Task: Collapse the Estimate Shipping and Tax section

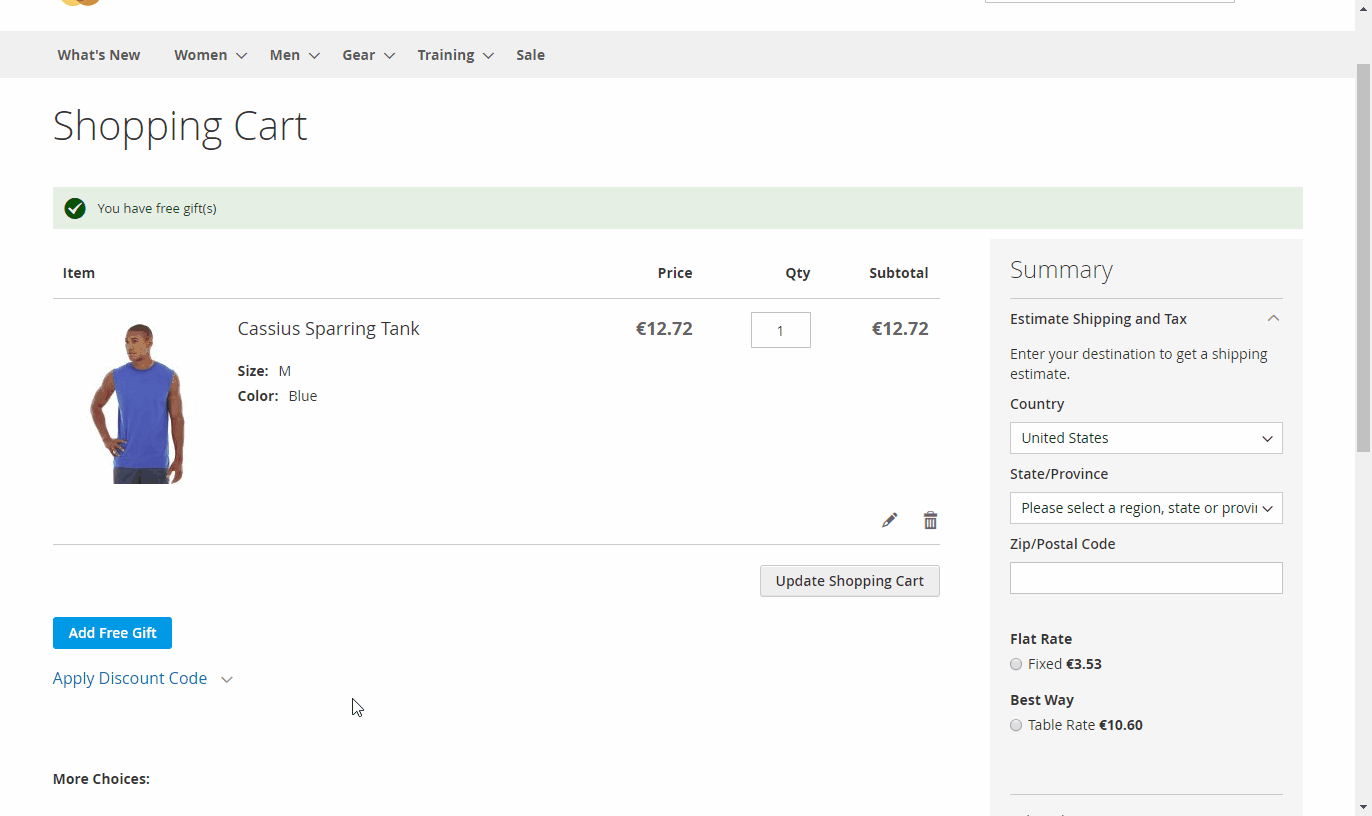Action: [1273, 319]
